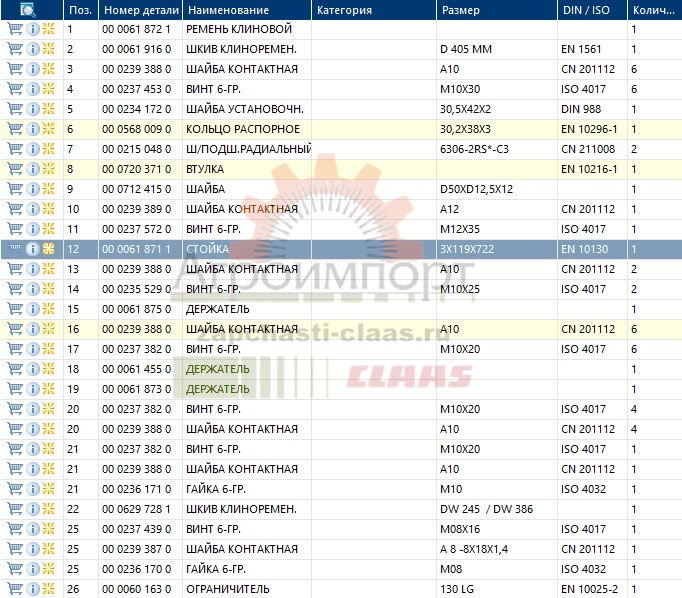
Task: Click star icon for position 11 ВИНТ M12X35
Action: tap(49, 229)
